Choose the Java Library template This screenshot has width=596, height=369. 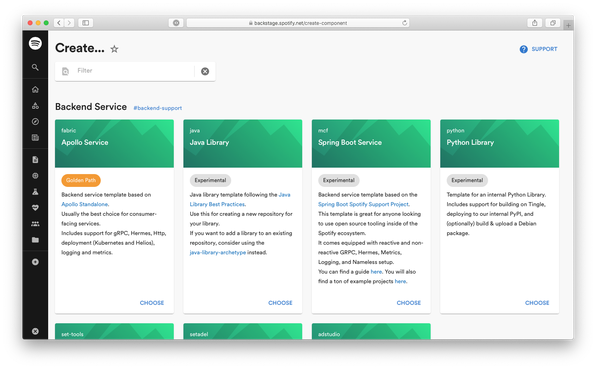point(280,303)
